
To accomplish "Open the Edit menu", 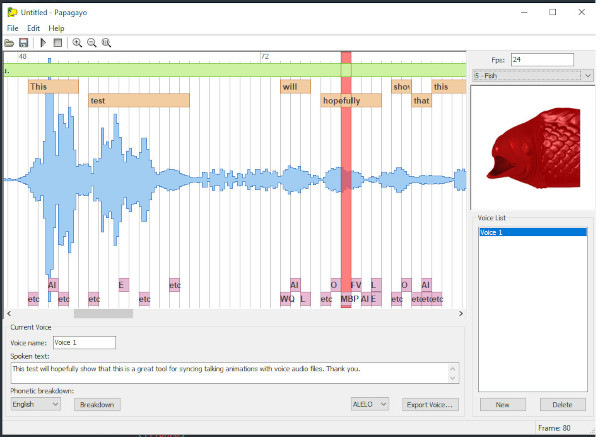I will tap(33, 28).
